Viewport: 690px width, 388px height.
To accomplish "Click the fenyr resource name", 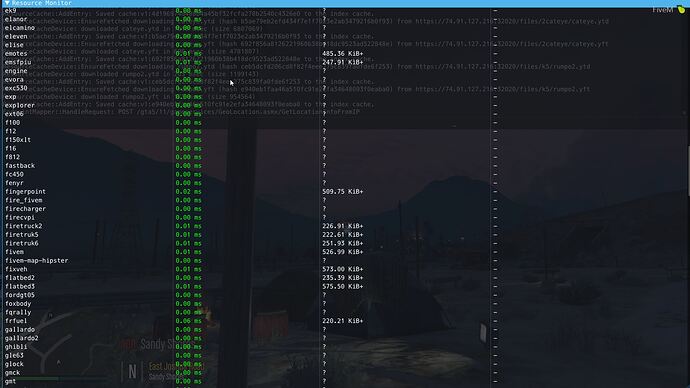I will (14, 183).
